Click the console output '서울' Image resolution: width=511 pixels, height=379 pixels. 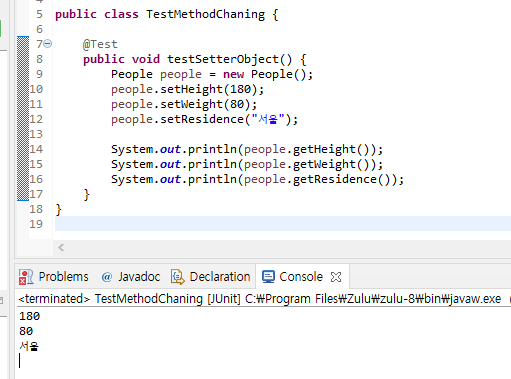point(29,346)
